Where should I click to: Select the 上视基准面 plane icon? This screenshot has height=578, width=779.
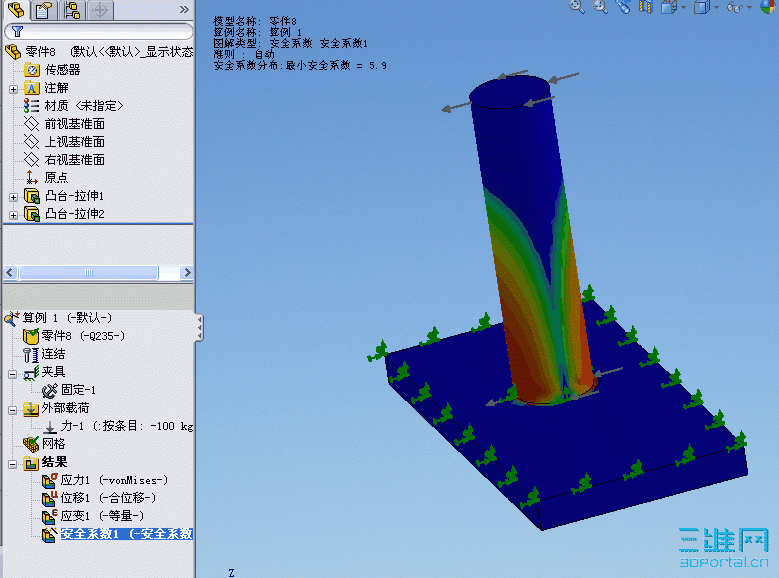(32, 142)
